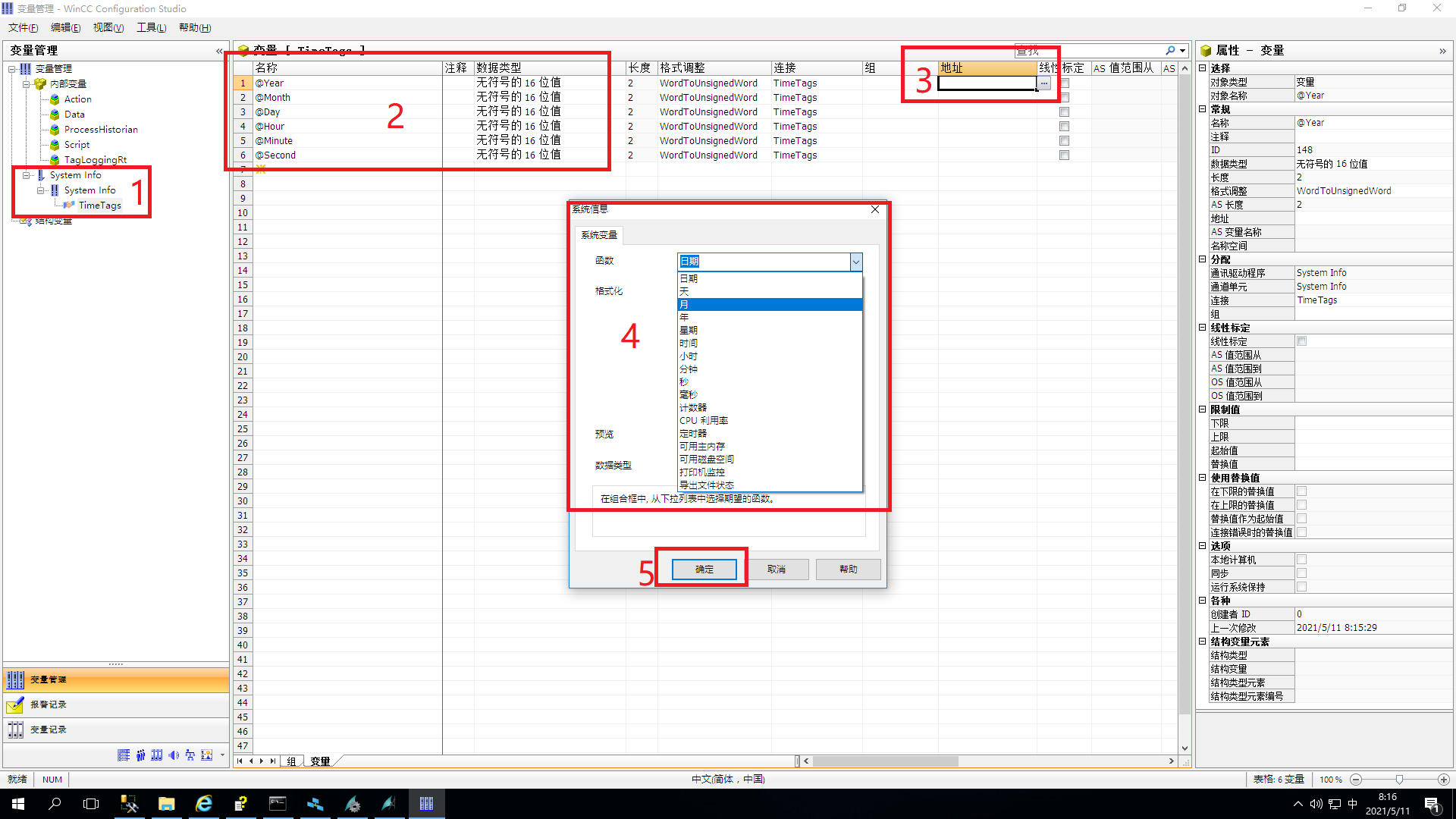Collapse the 内部变量 tree node

pyautogui.click(x=27, y=84)
